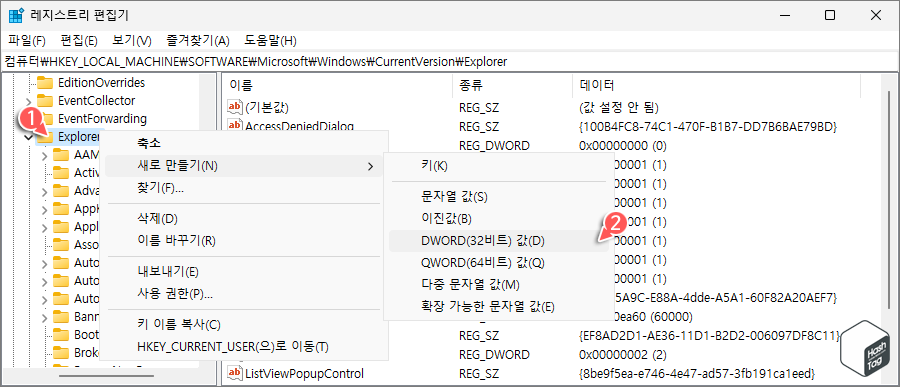Open the 편집(E) menu

(79, 41)
